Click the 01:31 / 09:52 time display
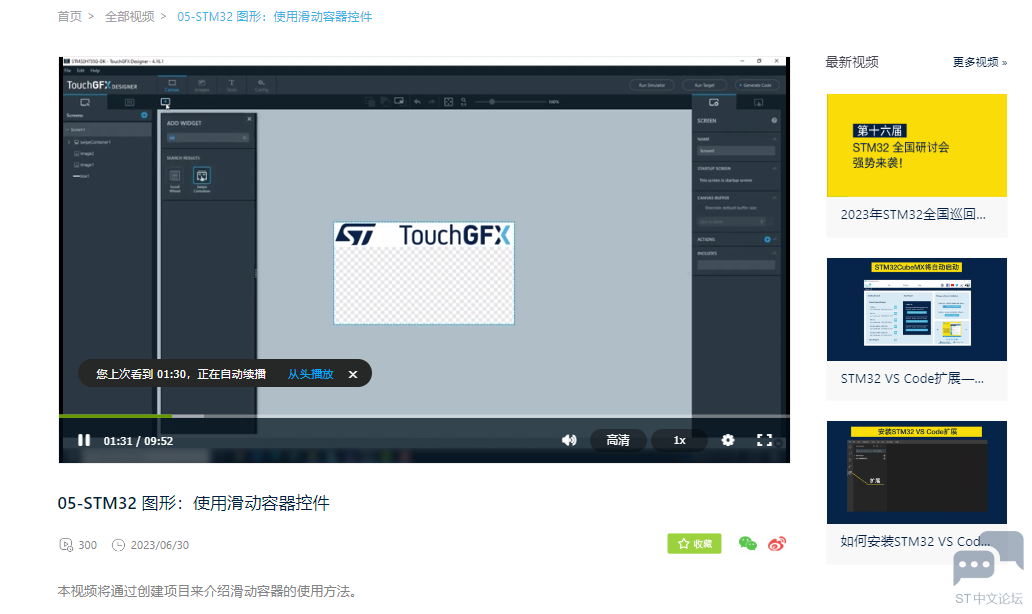This screenshot has width=1032, height=614. point(138,441)
